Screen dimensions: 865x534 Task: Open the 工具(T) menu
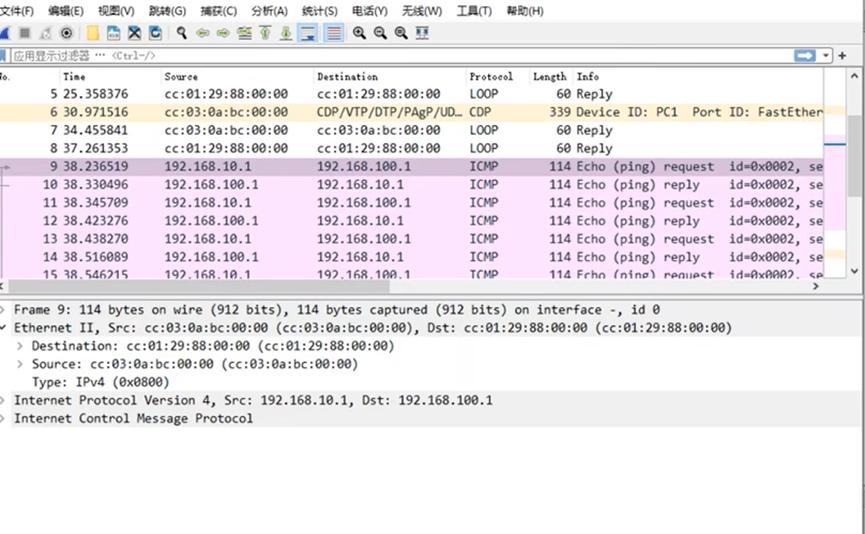(x=474, y=11)
